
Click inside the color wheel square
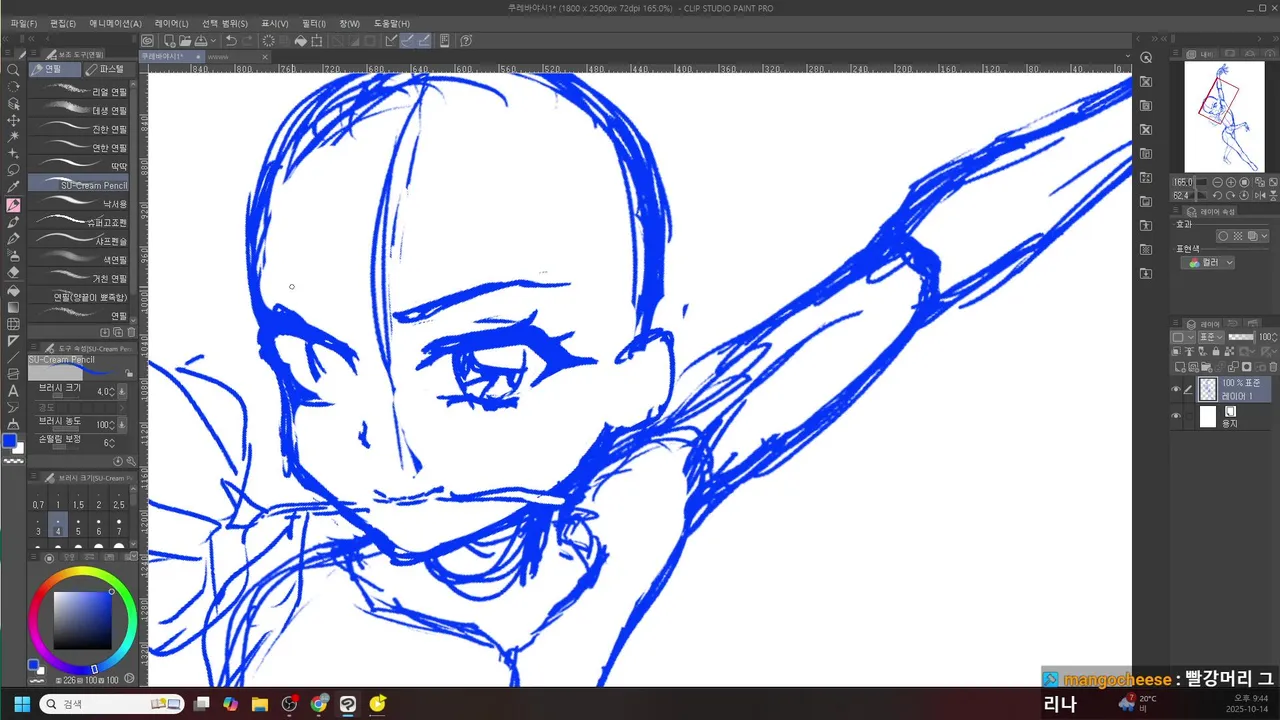pos(82,620)
